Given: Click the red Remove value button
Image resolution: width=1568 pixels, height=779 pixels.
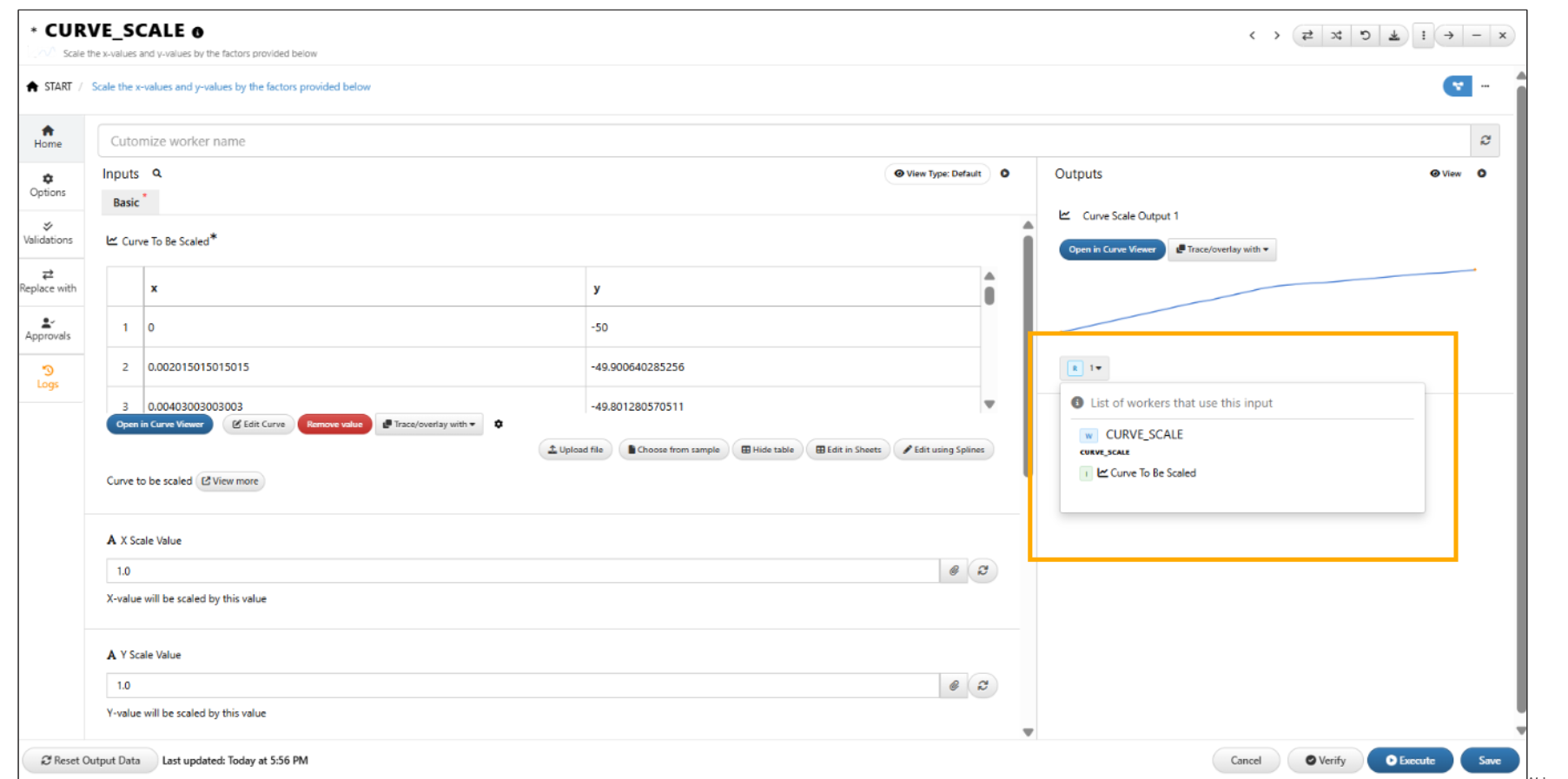Looking at the screenshot, I should 334,425.
